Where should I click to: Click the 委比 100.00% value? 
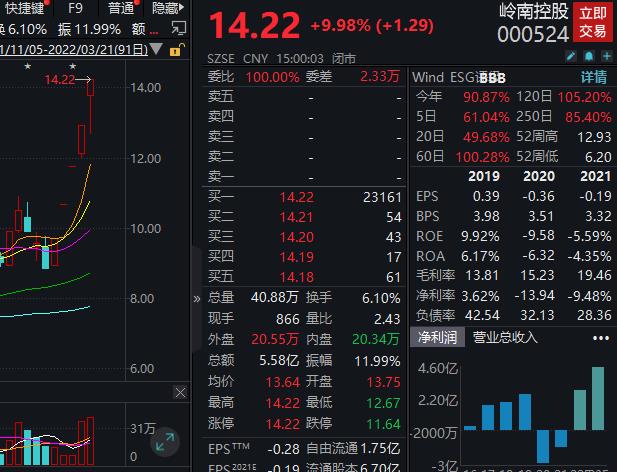point(272,77)
